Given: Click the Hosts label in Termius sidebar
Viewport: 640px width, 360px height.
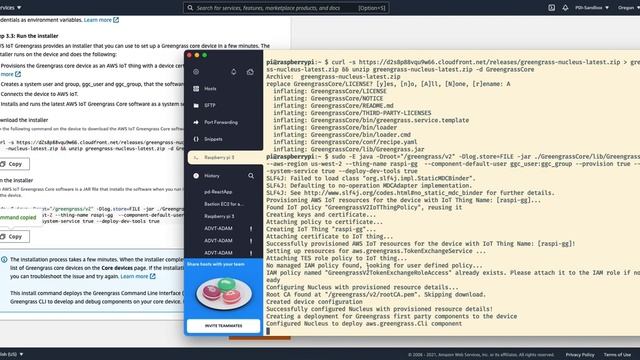Looking at the screenshot, I should (x=210, y=89).
